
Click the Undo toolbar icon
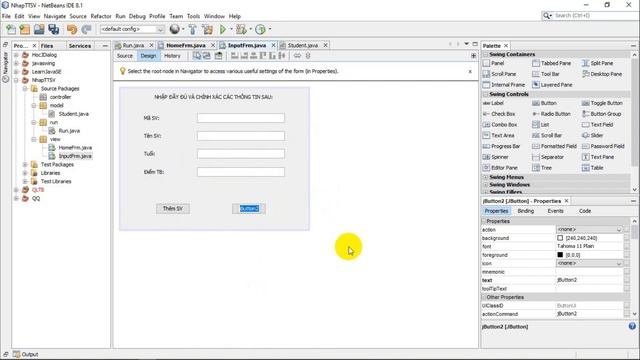72,29
